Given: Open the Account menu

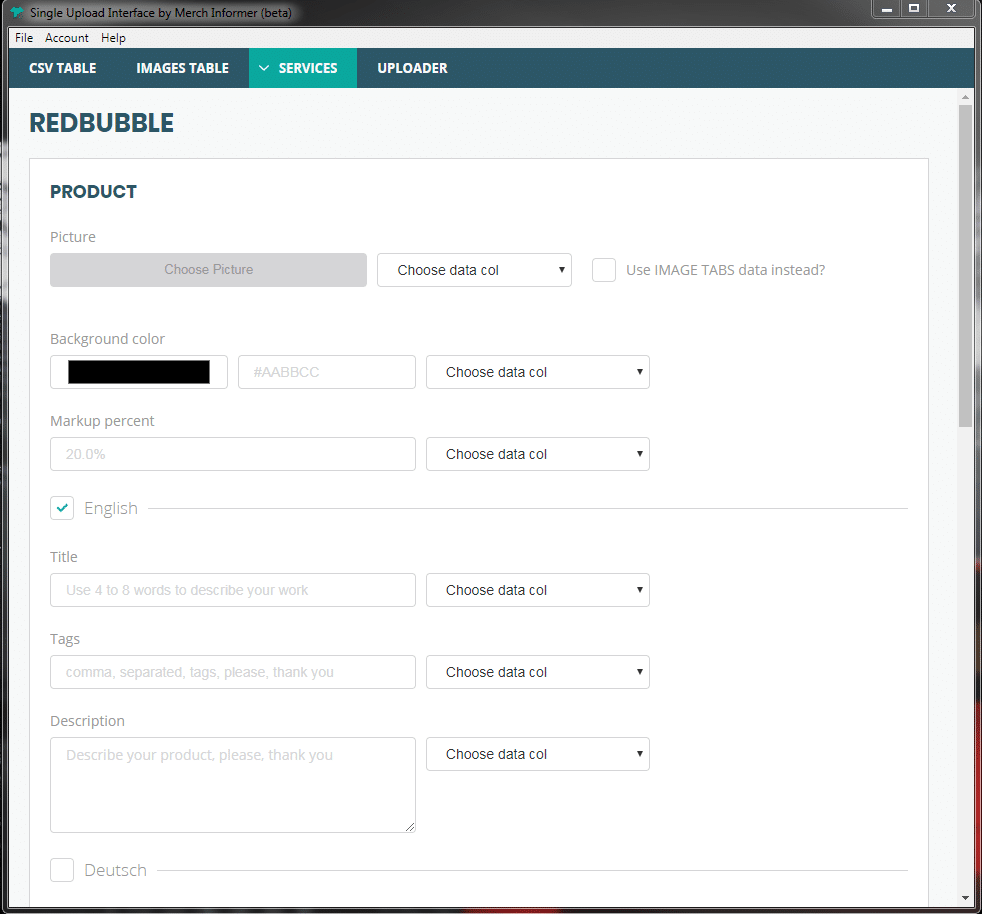Looking at the screenshot, I should coord(66,38).
